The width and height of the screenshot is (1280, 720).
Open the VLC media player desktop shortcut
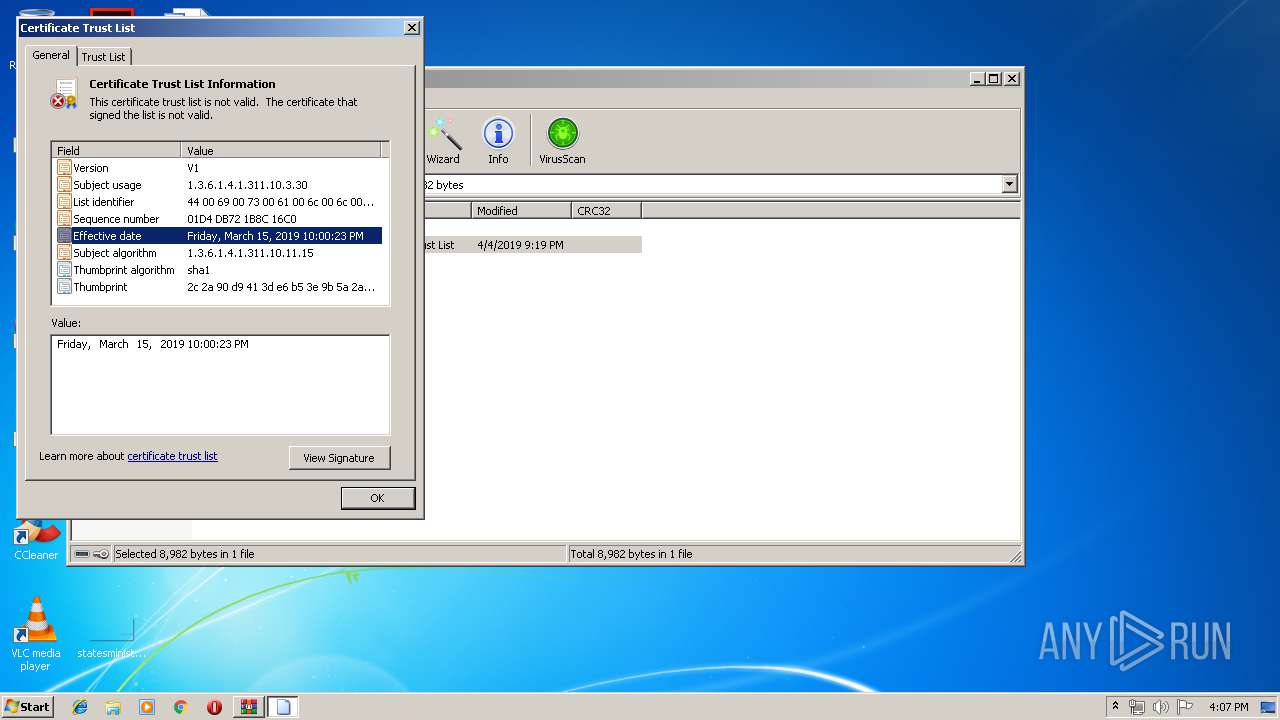click(x=36, y=634)
